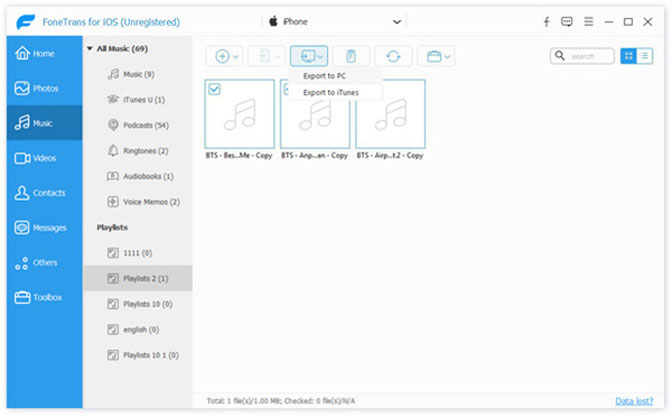The image size is (672, 416).
Task: Refresh the music list
Action: click(393, 56)
